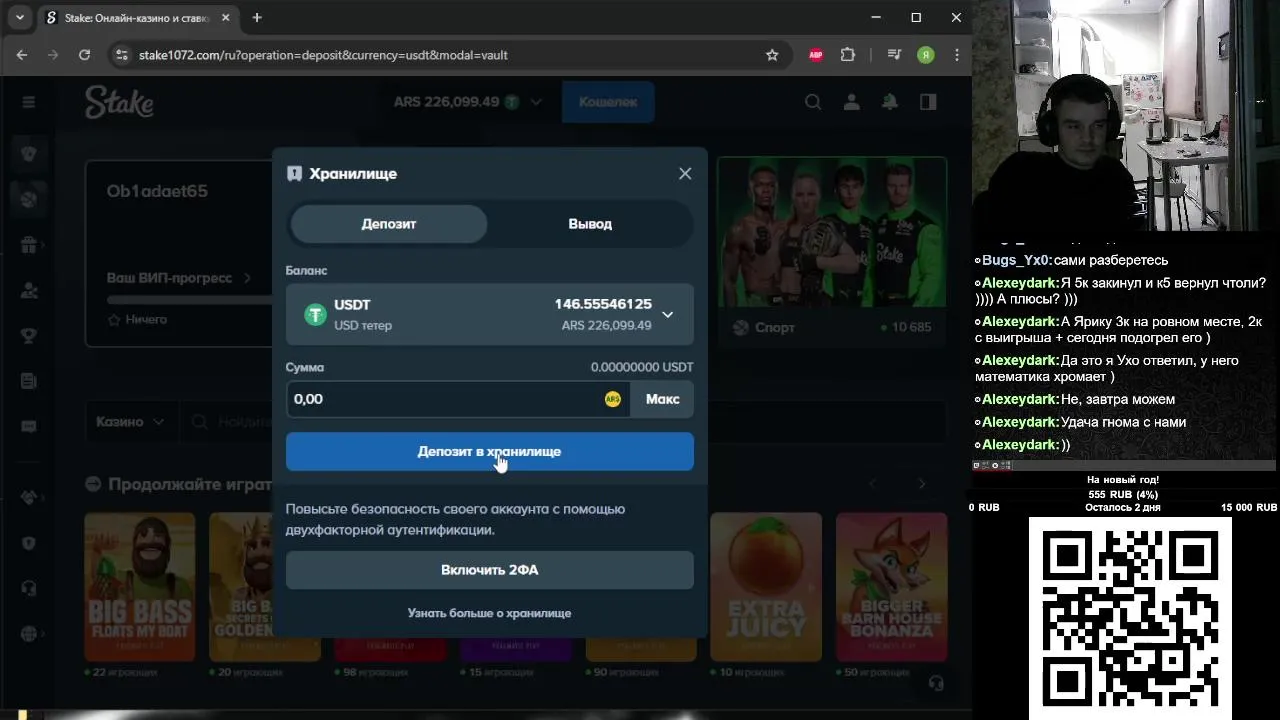Click the Макс button

pyautogui.click(x=662, y=399)
